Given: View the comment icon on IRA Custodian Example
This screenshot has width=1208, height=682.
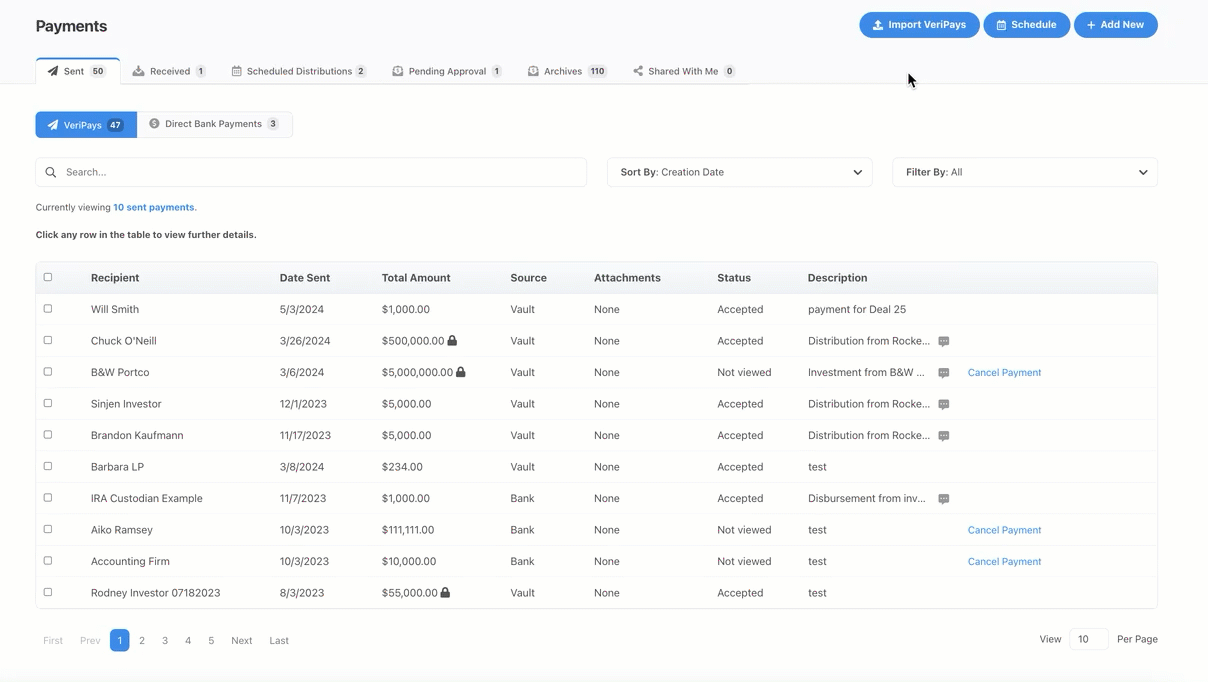Looking at the screenshot, I should pos(943,499).
